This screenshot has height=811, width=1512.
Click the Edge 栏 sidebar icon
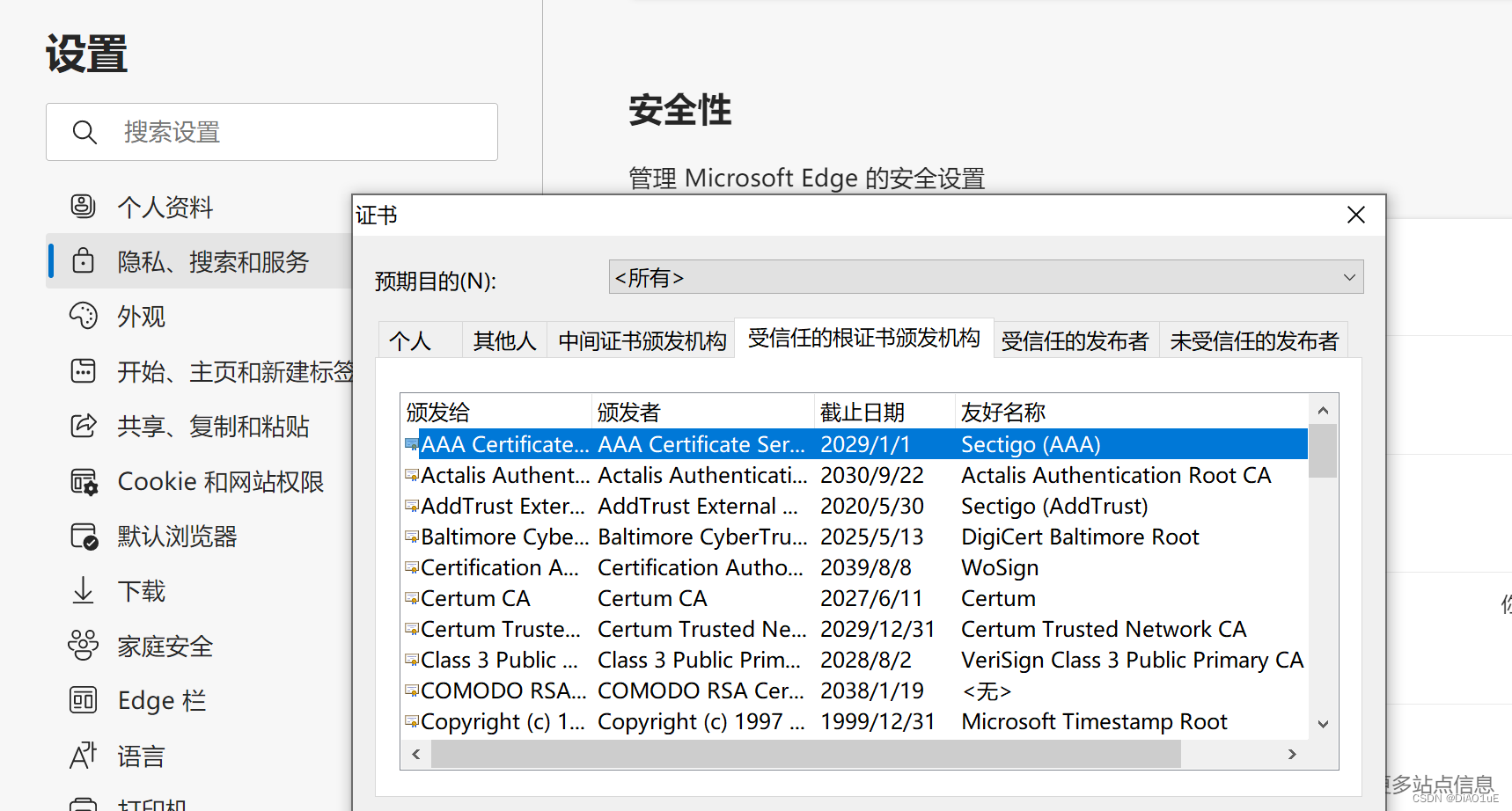click(83, 700)
